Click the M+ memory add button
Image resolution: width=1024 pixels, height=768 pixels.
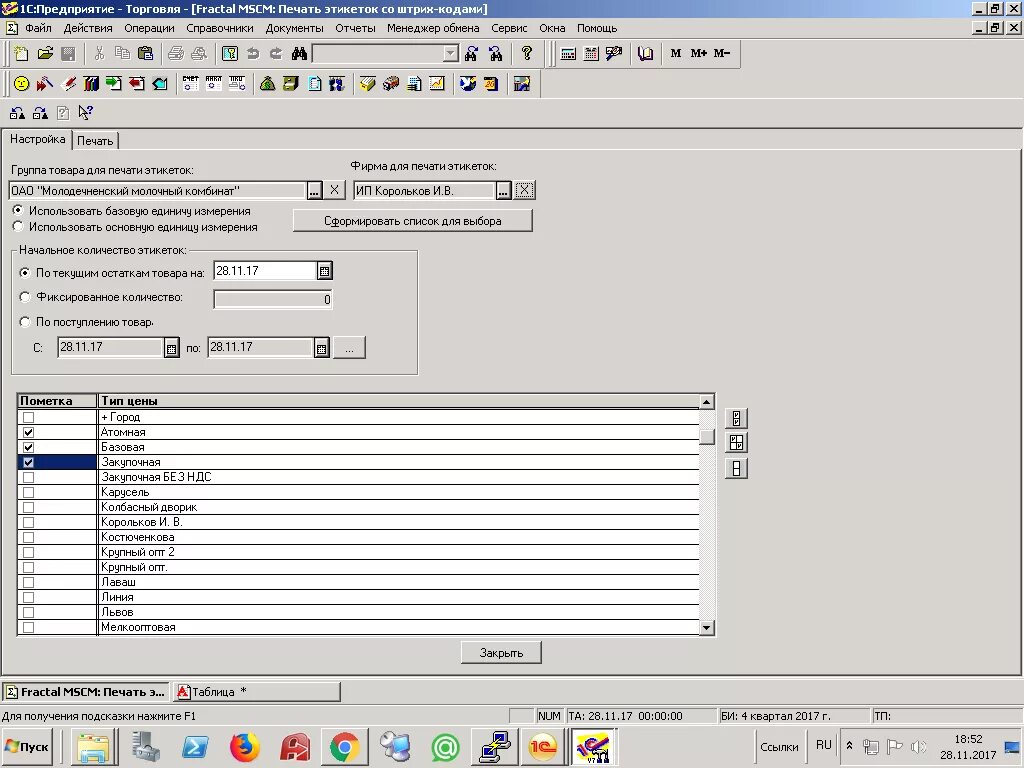[x=699, y=54]
